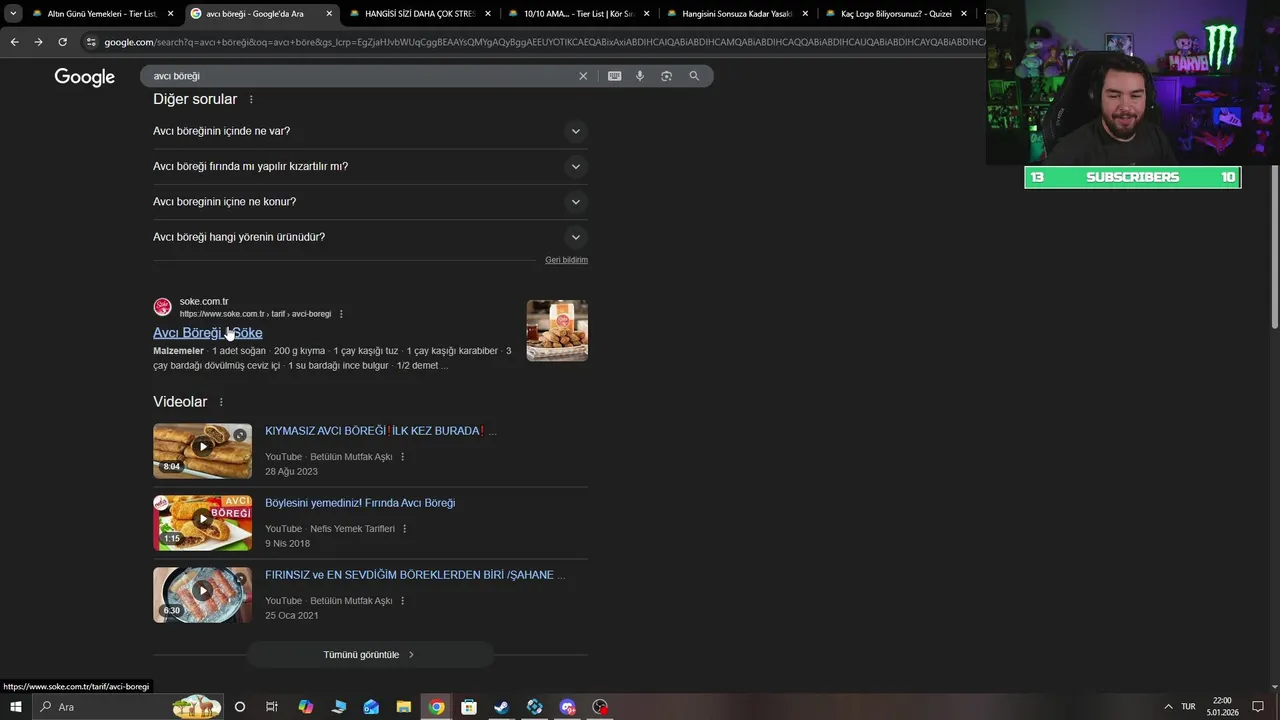Open the Google logo homepage
This screenshot has width=1280, height=720.
(x=85, y=77)
